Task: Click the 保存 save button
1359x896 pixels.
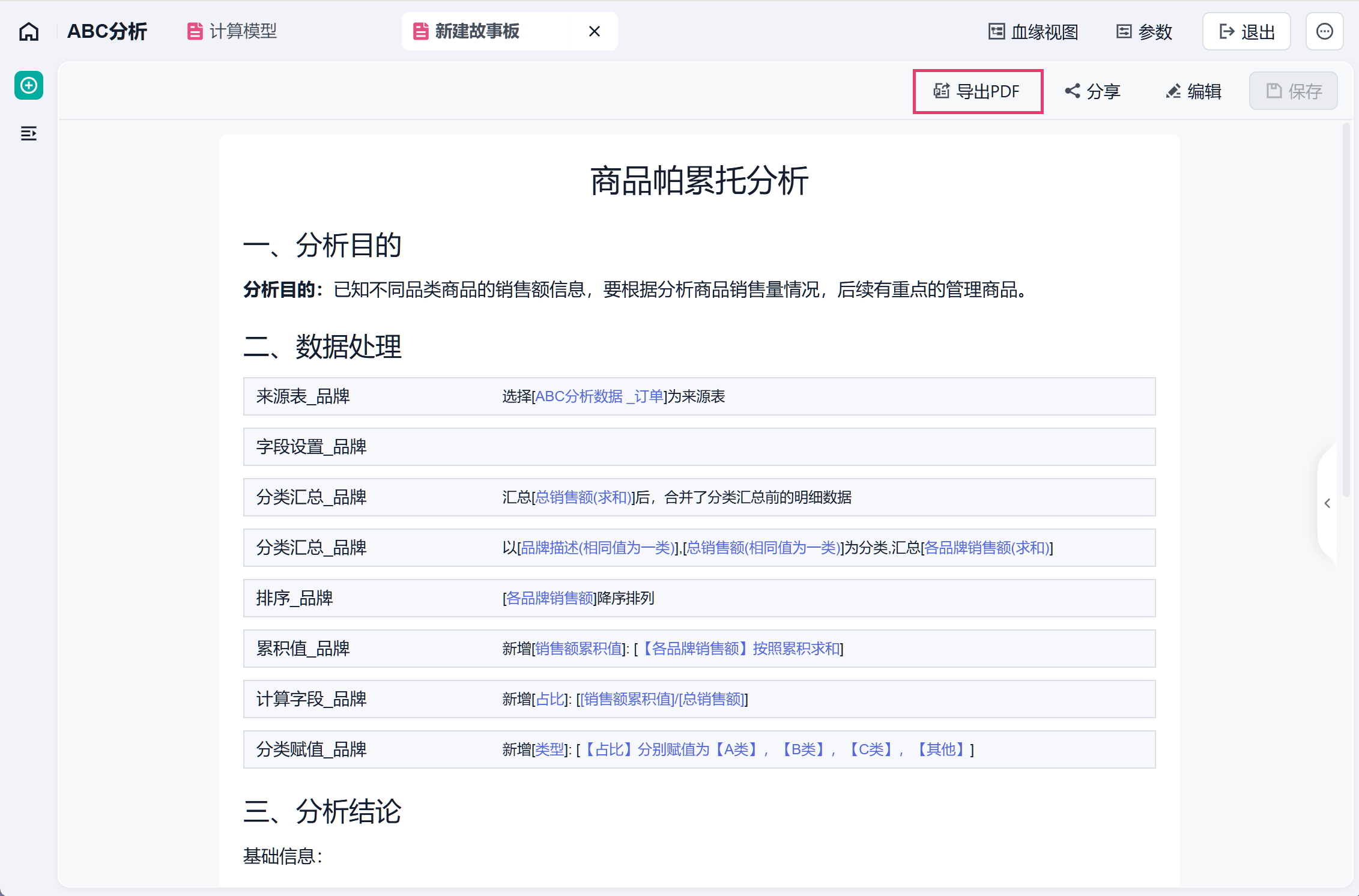Action: click(1294, 91)
